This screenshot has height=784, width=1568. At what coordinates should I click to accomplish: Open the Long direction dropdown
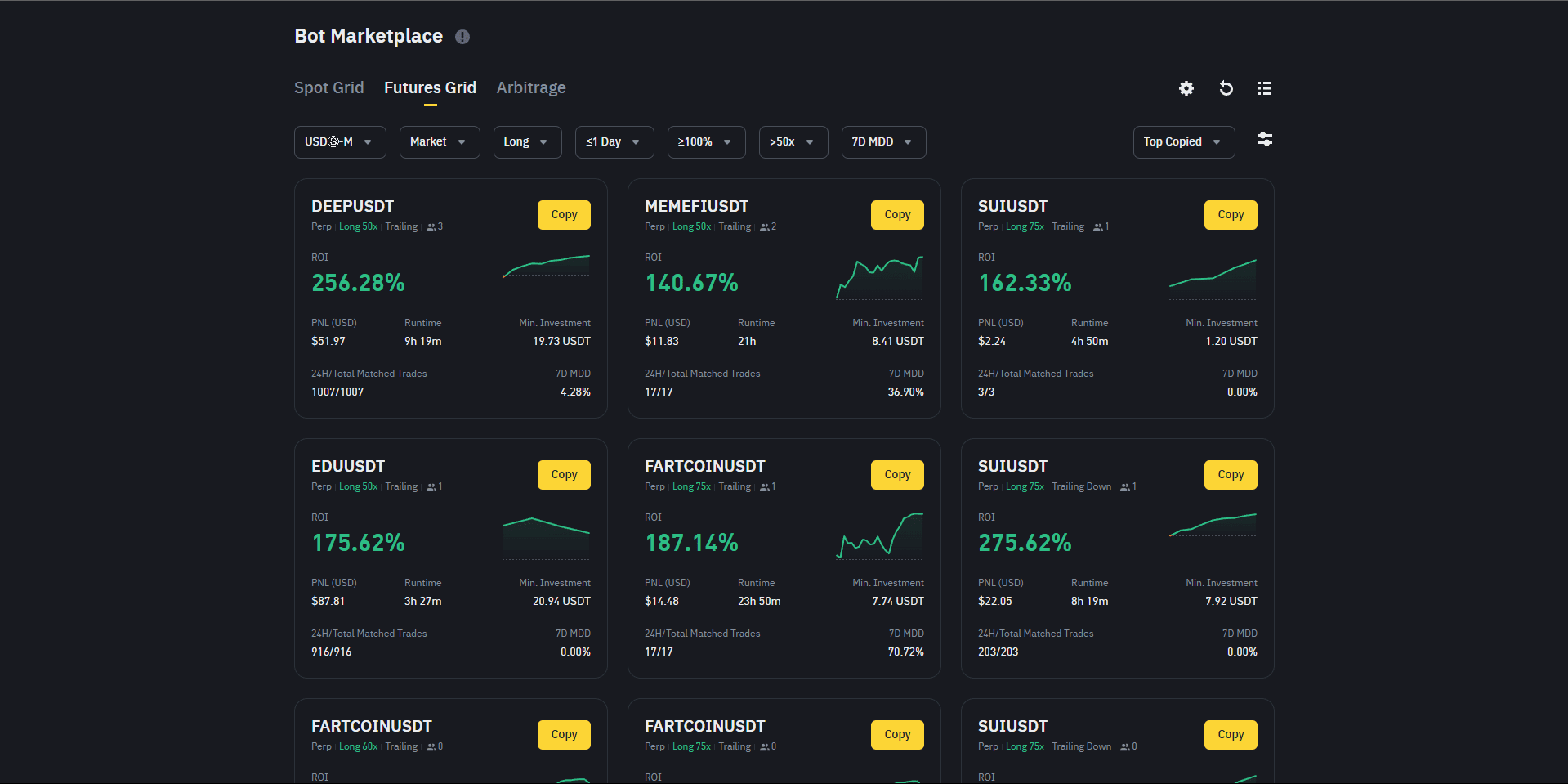pos(527,141)
